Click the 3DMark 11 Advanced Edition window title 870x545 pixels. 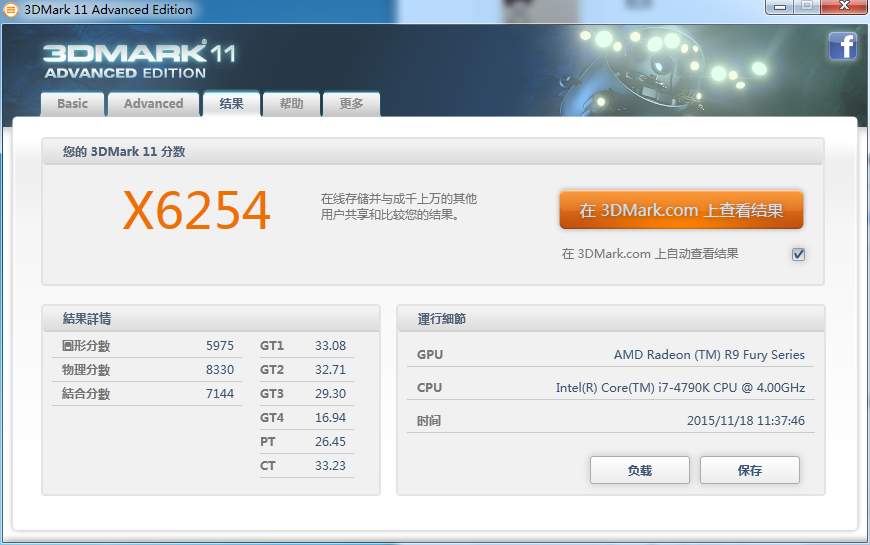point(108,9)
